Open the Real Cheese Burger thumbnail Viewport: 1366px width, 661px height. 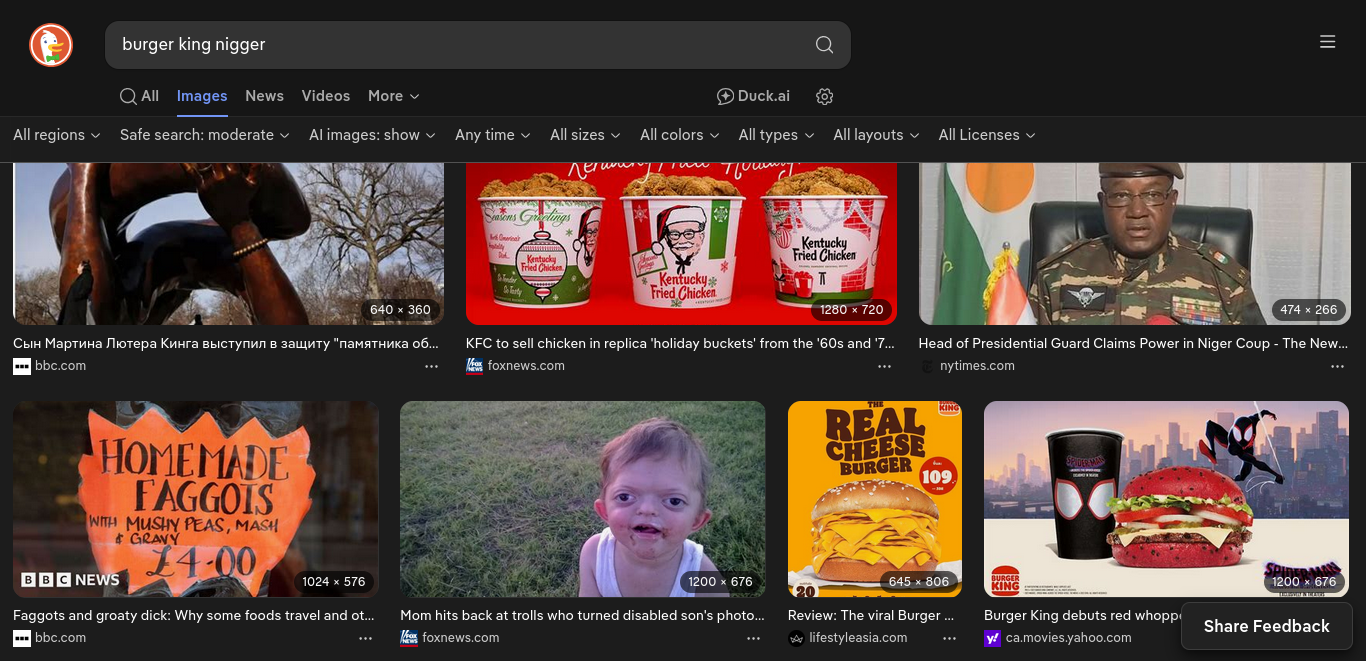875,499
